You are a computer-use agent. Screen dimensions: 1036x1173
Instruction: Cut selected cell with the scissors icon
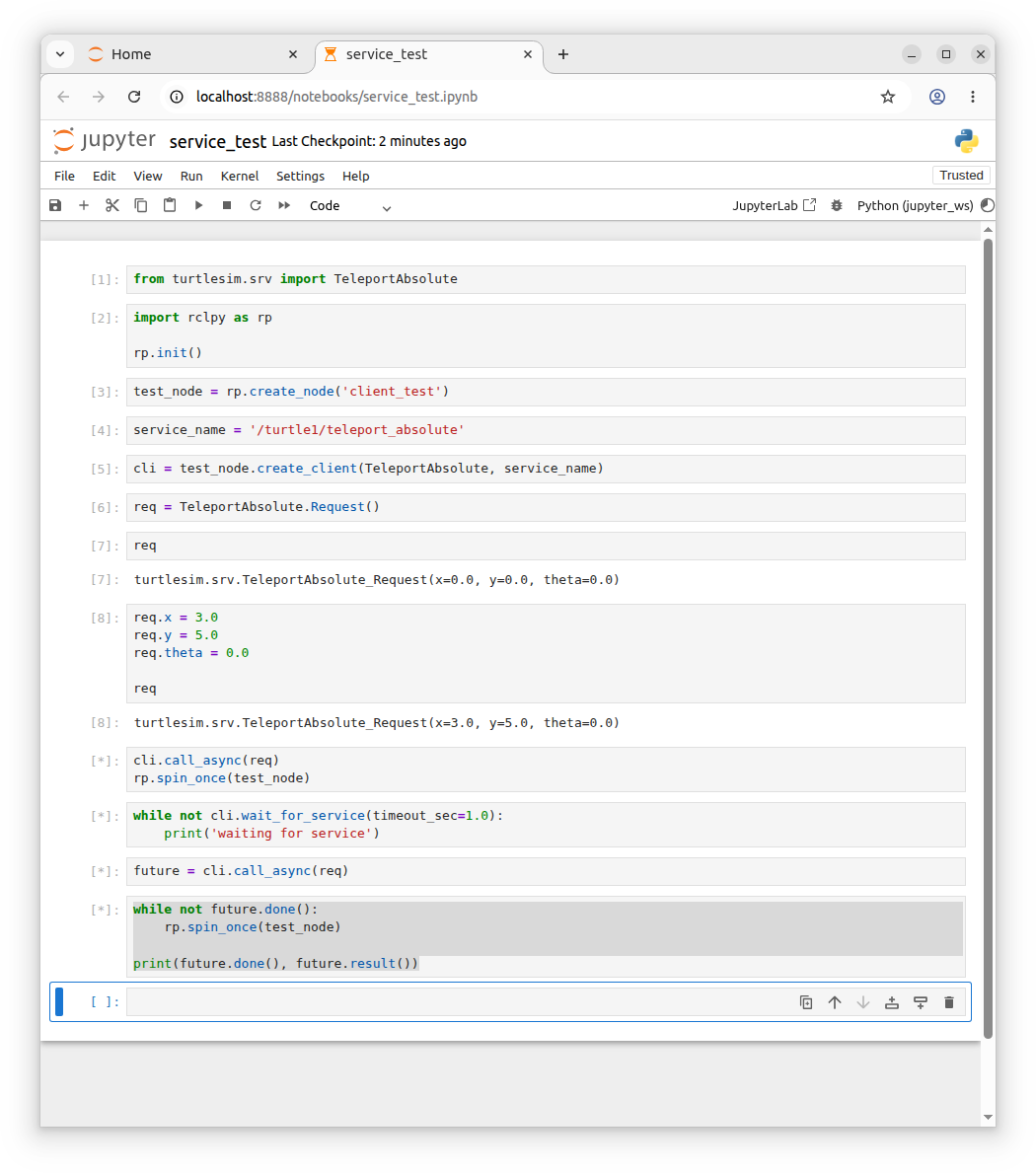(112, 206)
